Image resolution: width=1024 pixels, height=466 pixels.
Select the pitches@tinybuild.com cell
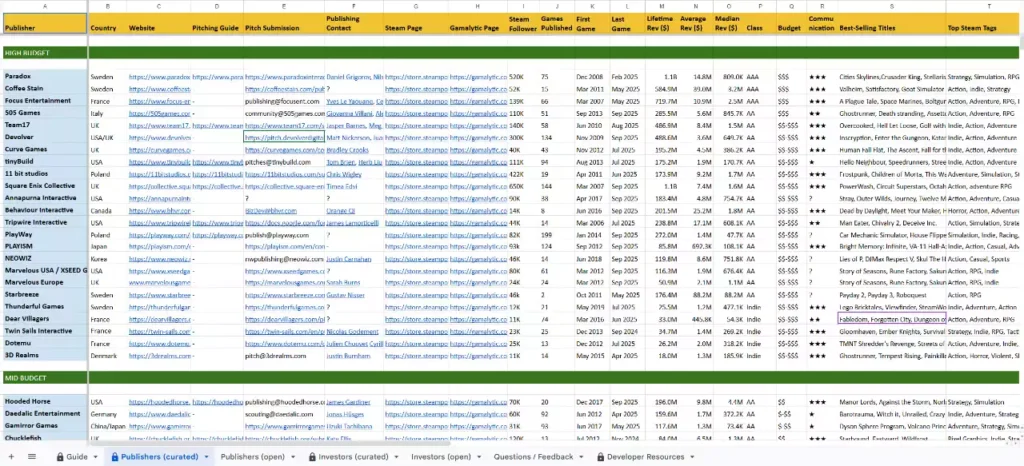click(x=284, y=163)
